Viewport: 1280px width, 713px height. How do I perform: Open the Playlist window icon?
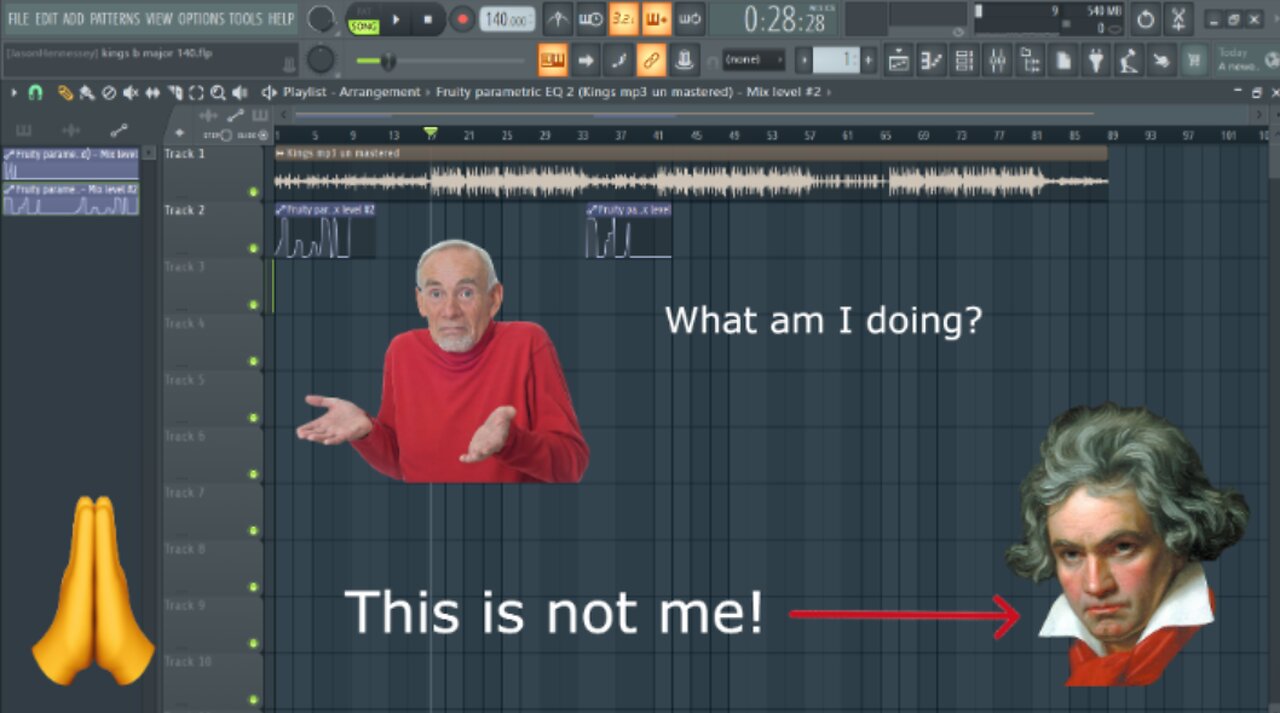point(899,61)
